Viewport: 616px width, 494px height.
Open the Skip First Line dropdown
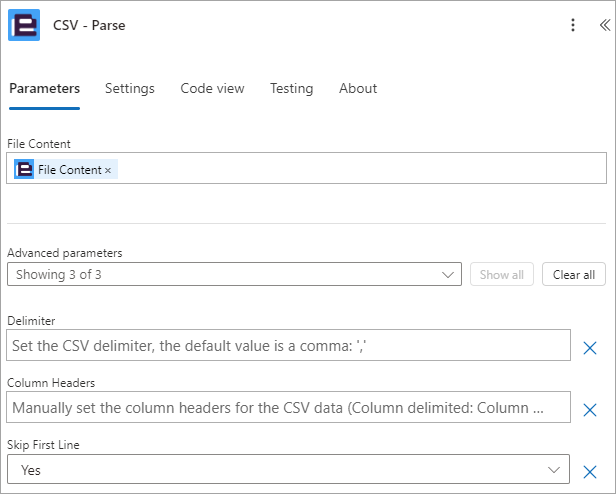click(288, 469)
